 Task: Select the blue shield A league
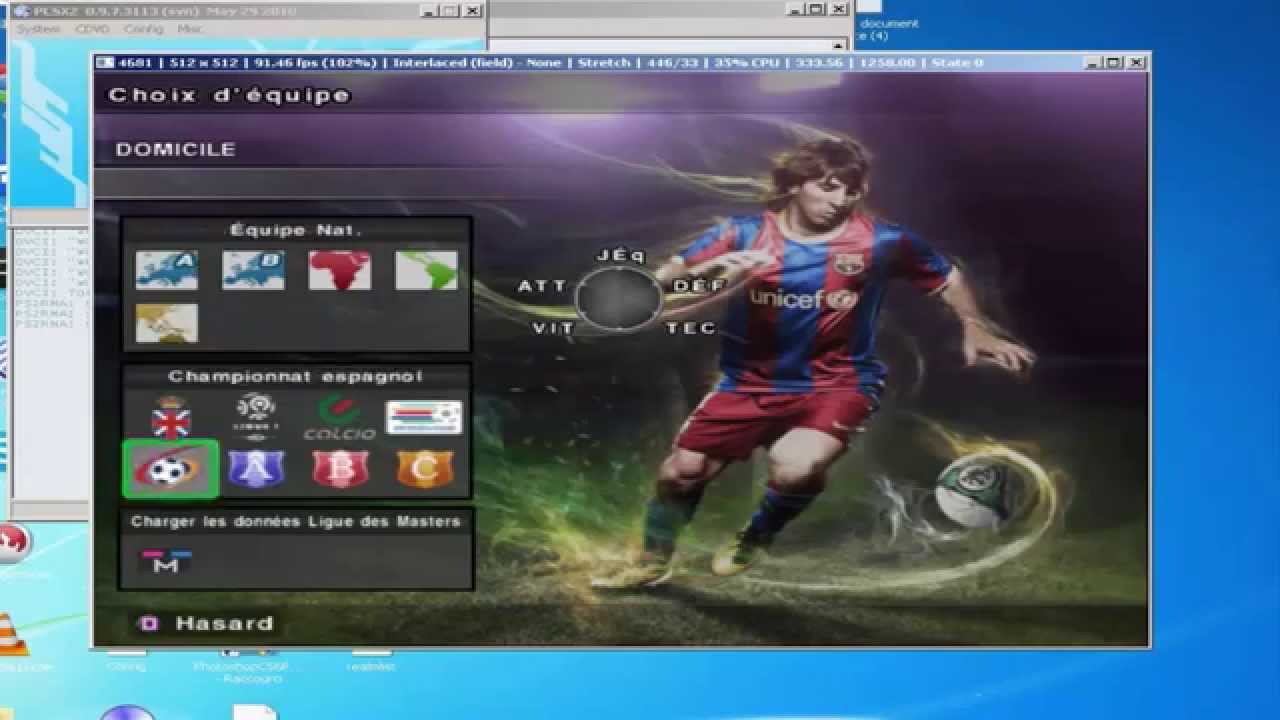pos(256,468)
